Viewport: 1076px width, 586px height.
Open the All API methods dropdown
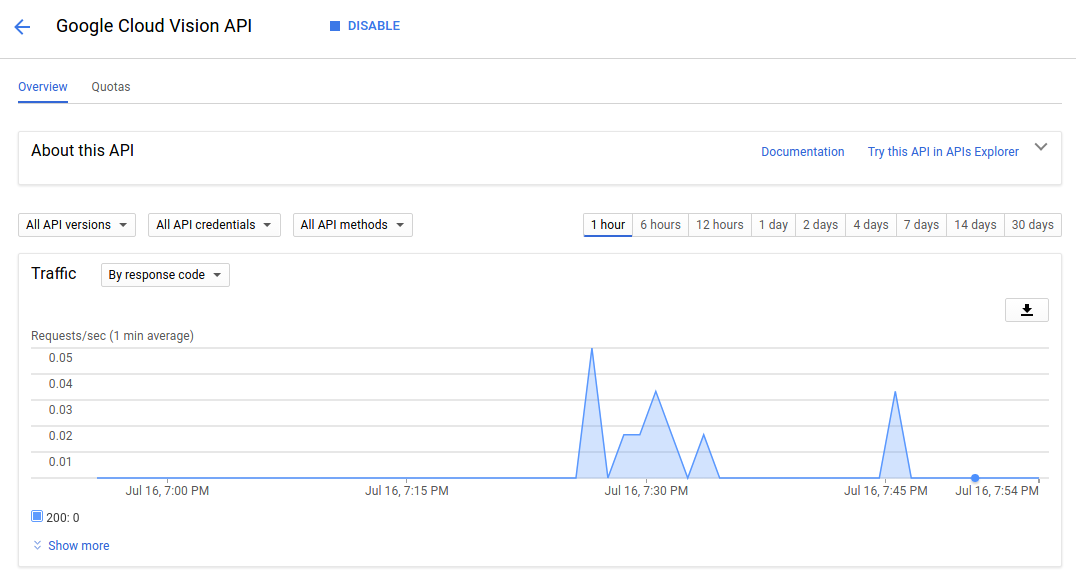[x=353, y=225]
